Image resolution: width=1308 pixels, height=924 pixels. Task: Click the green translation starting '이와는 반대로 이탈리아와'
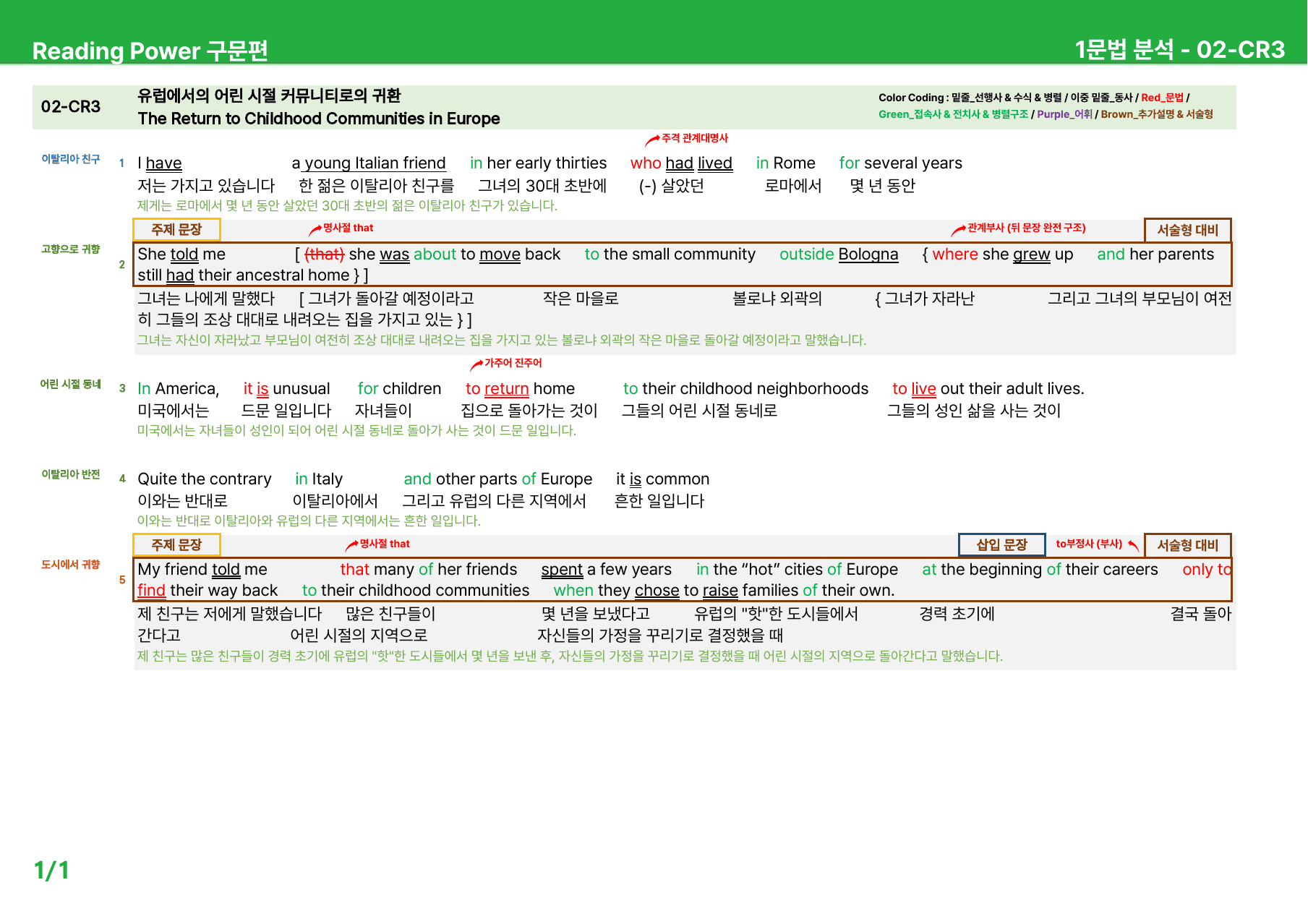click(x=309, y=521)
